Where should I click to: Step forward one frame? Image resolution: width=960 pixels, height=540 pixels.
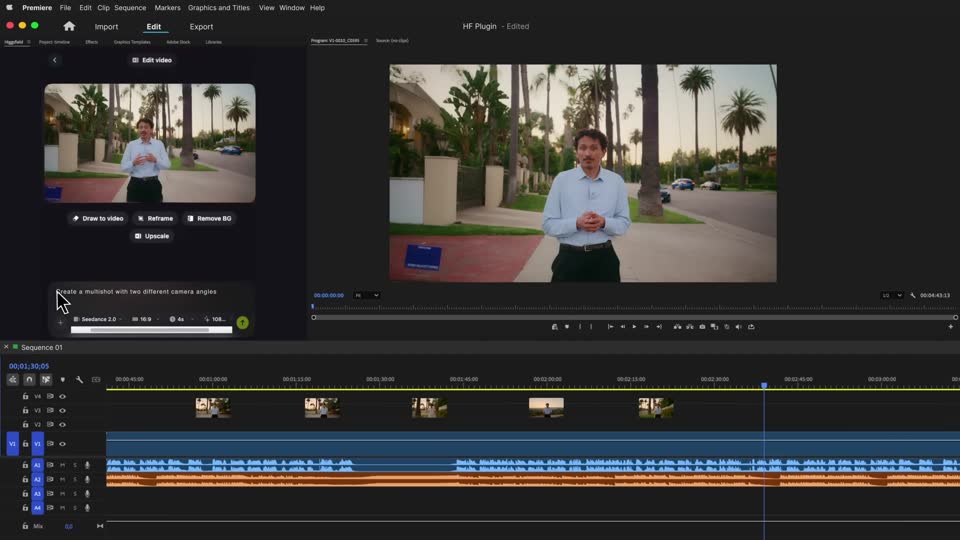647,327
